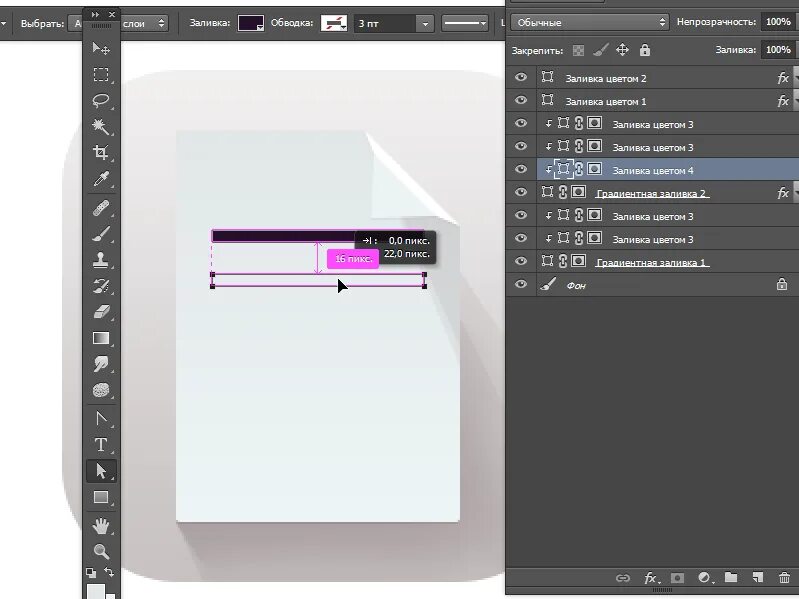Image resolution: width=799 pixels, height=599 pixels.
Task: Select the Eyedropper tool
Action: coord(101,179)
